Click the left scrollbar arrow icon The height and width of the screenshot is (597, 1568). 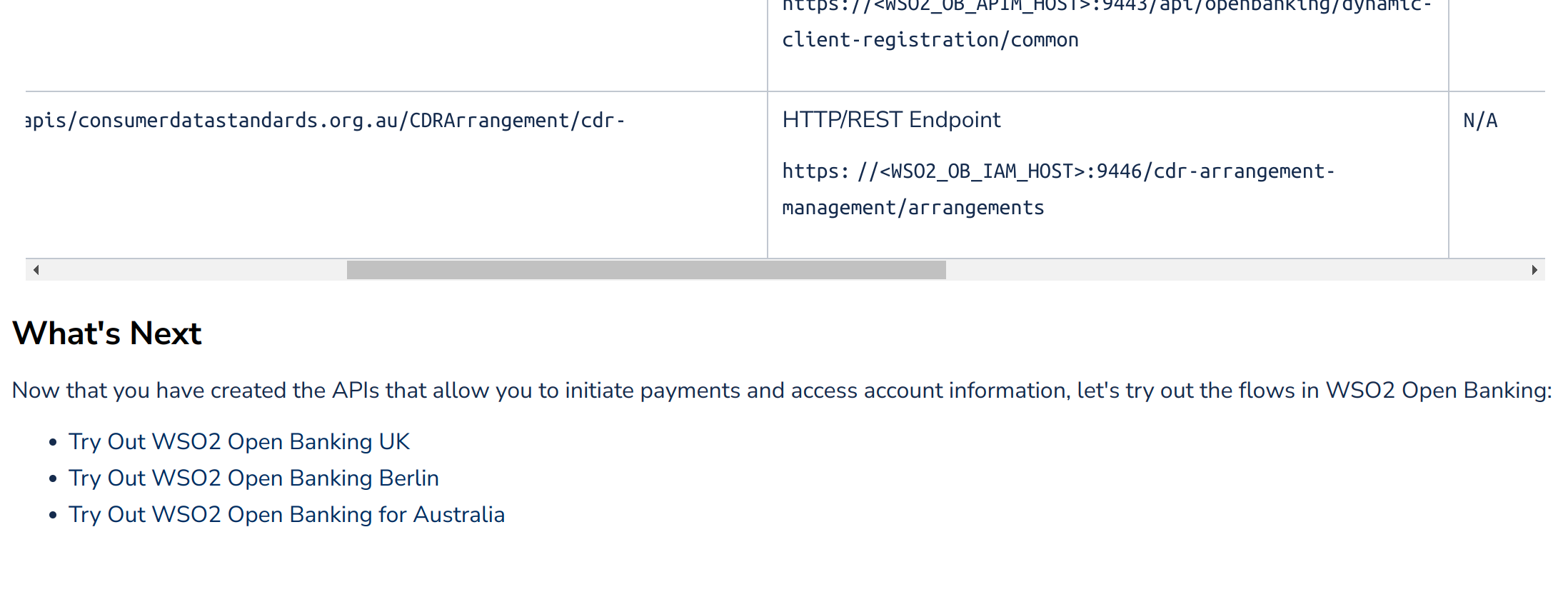pyautogui.click(x=36, y=270)
